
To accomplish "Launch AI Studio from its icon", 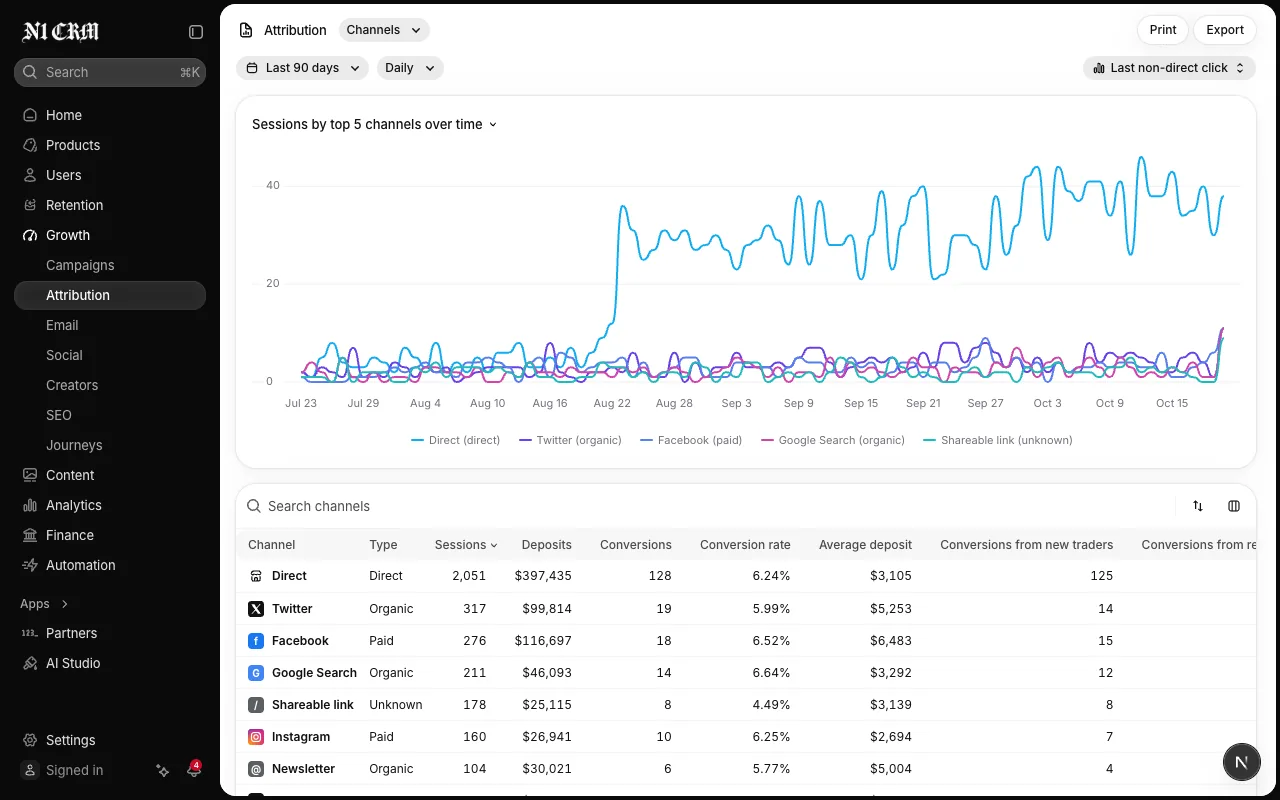I will [30, 663].
